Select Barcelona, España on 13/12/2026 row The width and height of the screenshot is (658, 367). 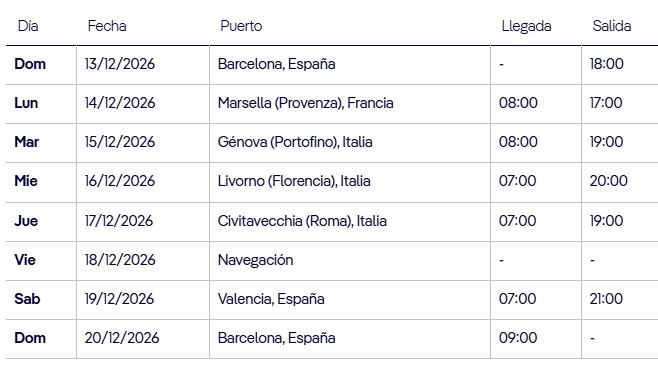277,64
